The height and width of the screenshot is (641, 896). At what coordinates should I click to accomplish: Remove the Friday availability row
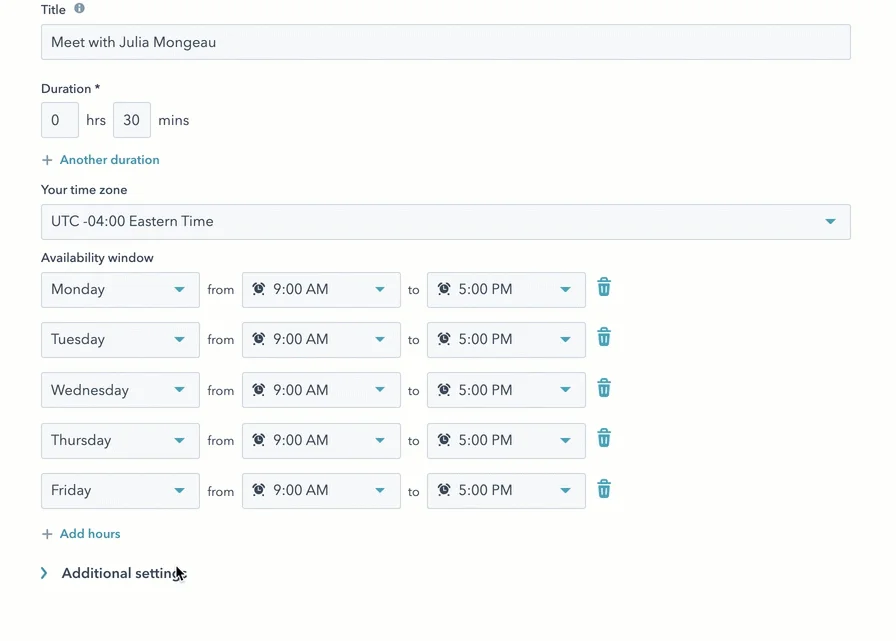point(604,488)
